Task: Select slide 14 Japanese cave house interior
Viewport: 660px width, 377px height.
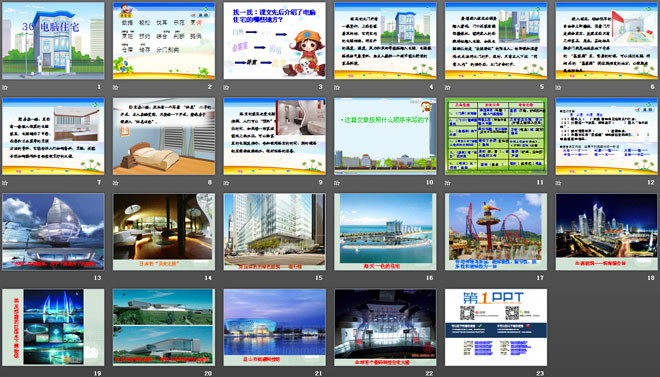Action: point(164,232)
